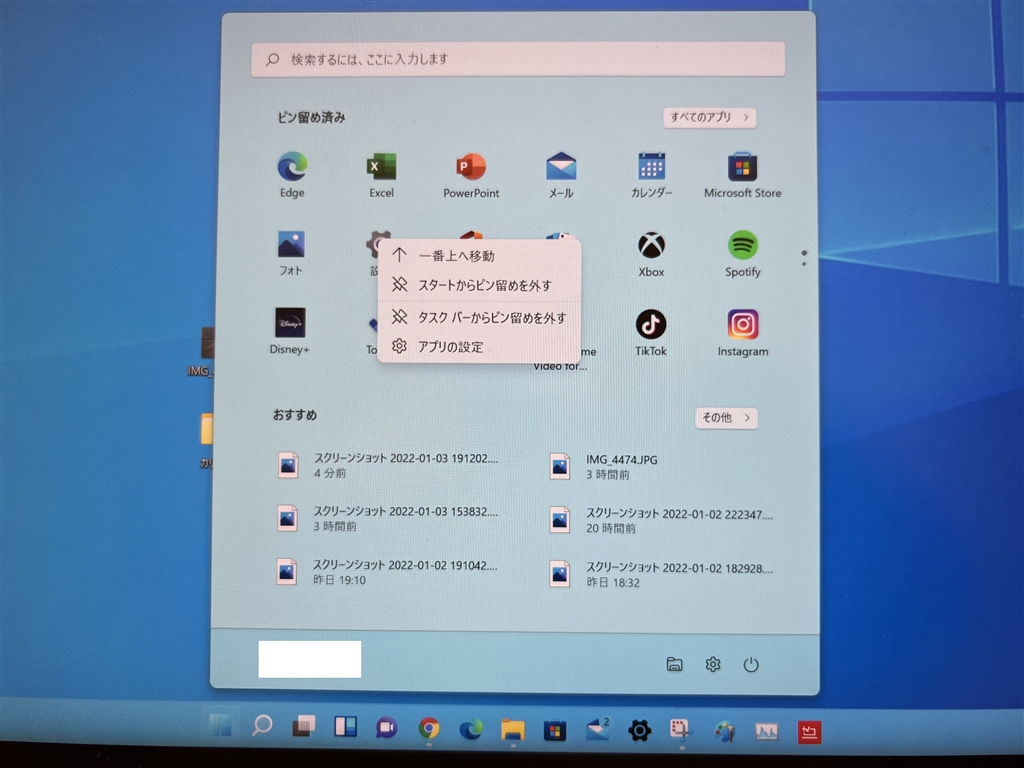Open the メール app
This screenshot has height=768, width=1024.
point(561,174)
